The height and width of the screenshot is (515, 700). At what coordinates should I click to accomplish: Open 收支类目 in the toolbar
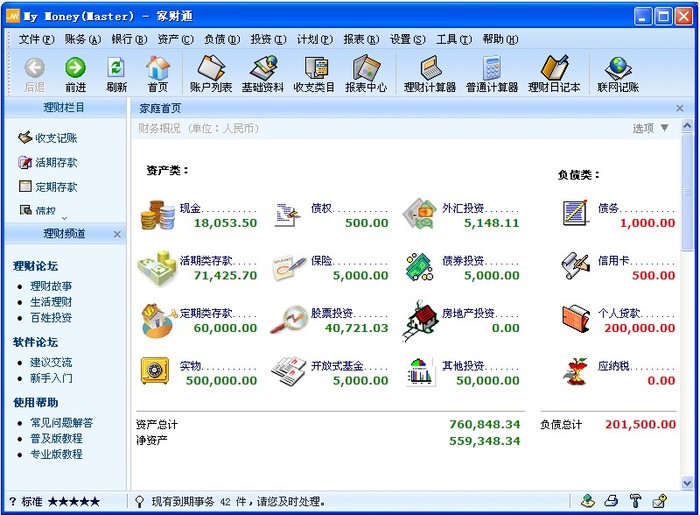point(316,74)
